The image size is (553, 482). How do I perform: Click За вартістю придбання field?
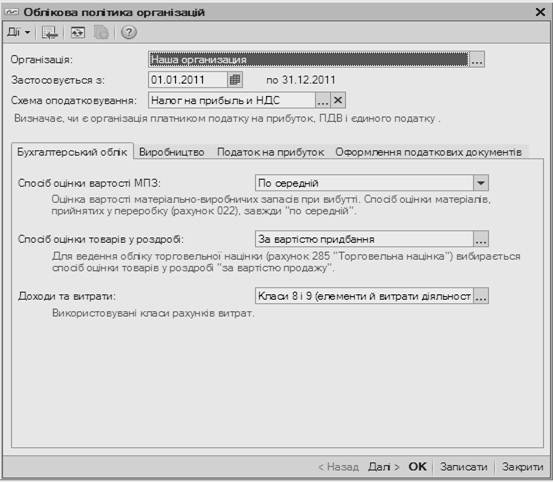pos(364,239)
